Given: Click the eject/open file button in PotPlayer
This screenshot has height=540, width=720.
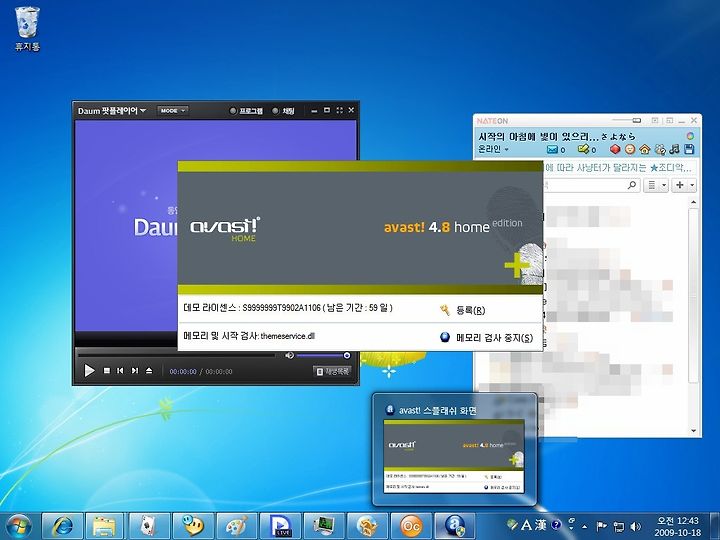Looking at the screenshot, I should tap(149, 371).
